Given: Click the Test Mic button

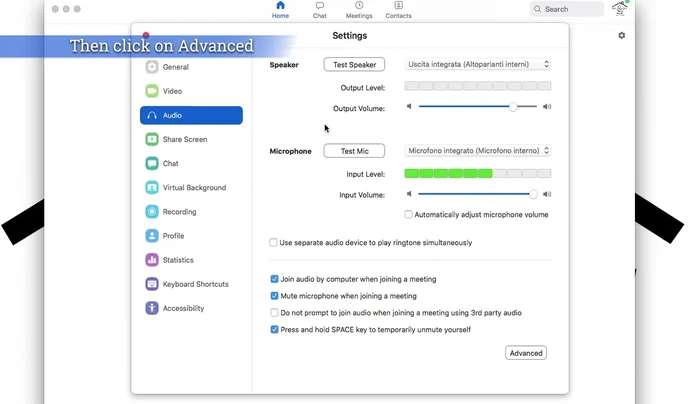Looking at the screenshot, I should click(x=354, y=151).
